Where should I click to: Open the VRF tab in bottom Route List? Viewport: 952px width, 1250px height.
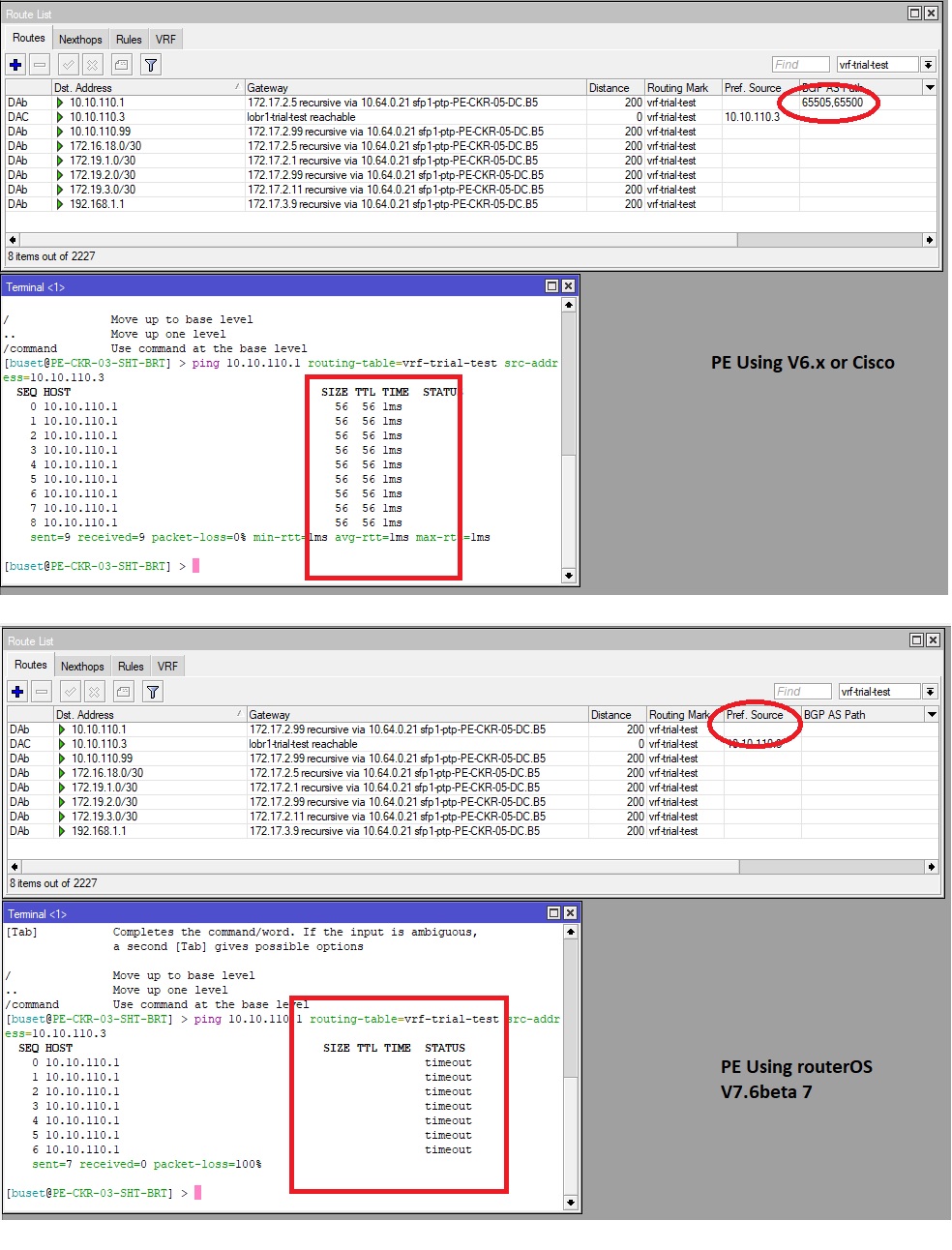tap(167, 667)
